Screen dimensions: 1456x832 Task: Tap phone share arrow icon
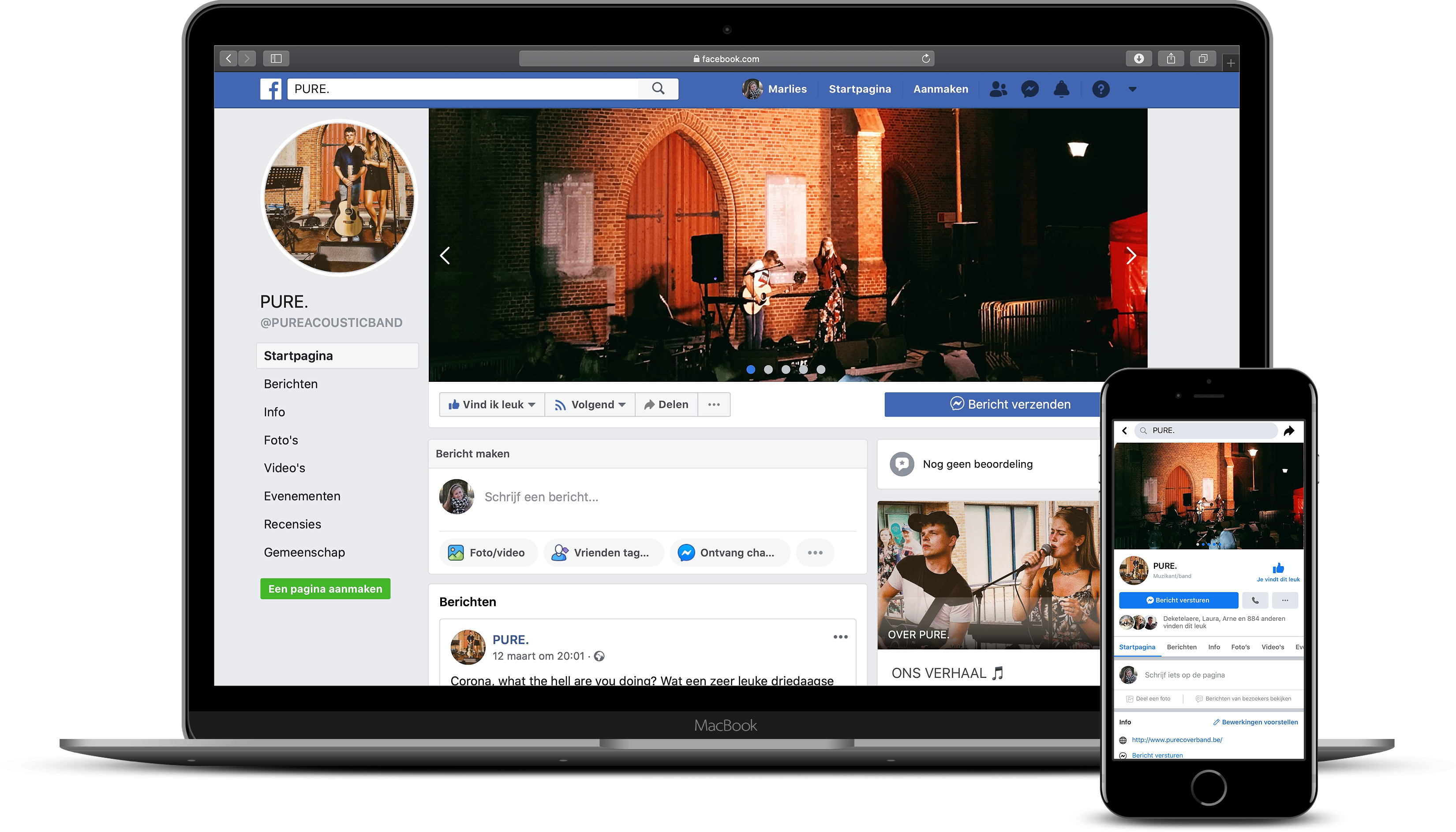pyautogui.click(x=1289, y=431)
